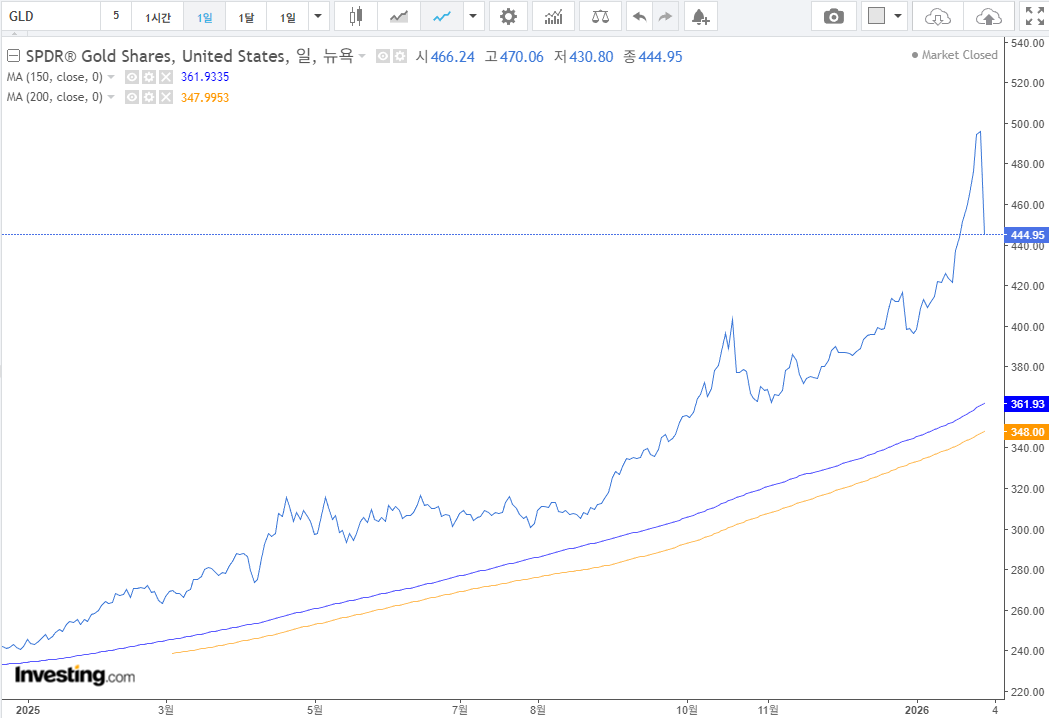Expand MA (200, close, 0) dropdown arrow
This screenshot has width=1049, height=718.
click(x=111, y=98)
